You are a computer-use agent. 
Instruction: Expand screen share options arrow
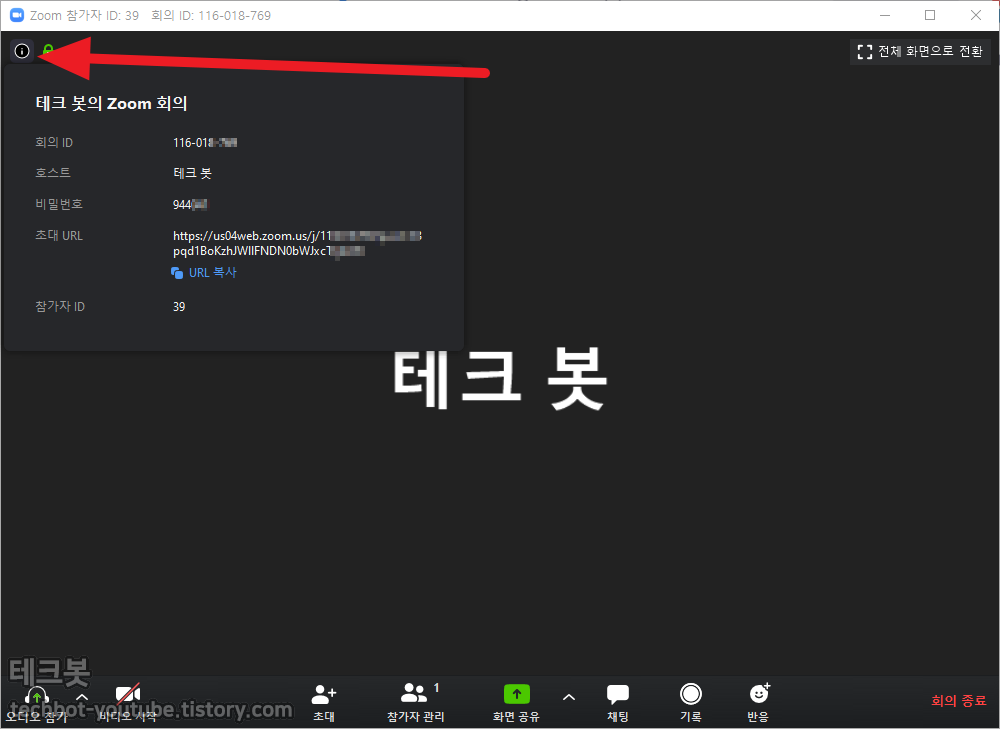(569, 697)
